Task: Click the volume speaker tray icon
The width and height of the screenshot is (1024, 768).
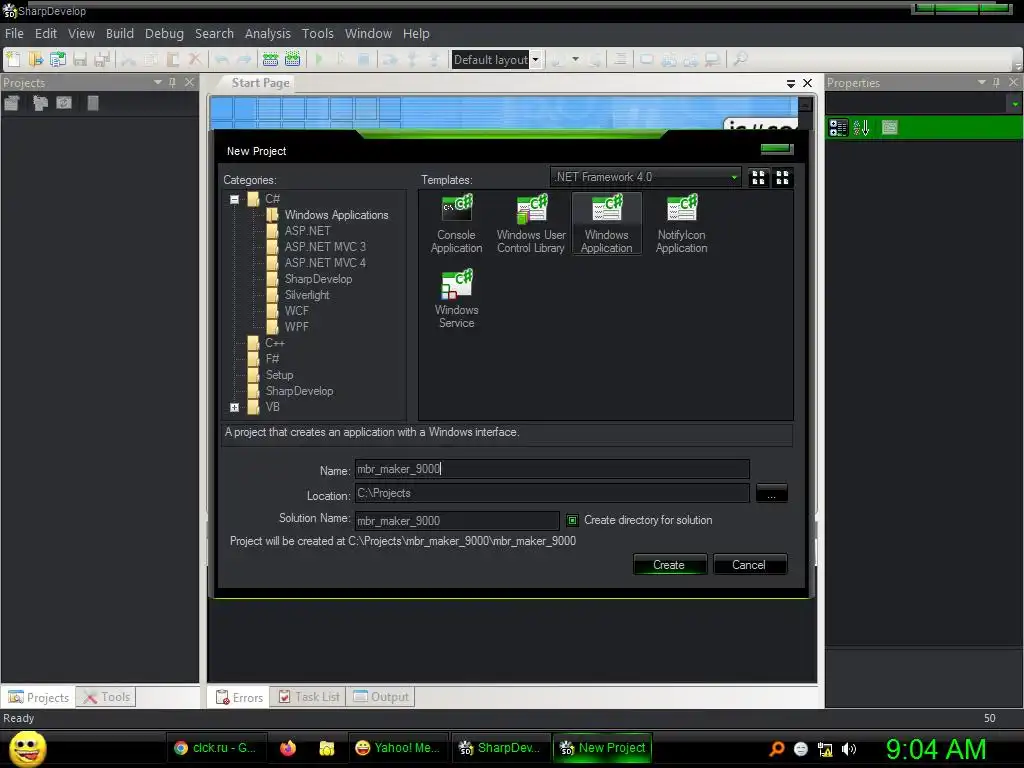Action: click(x=848, y=750)
